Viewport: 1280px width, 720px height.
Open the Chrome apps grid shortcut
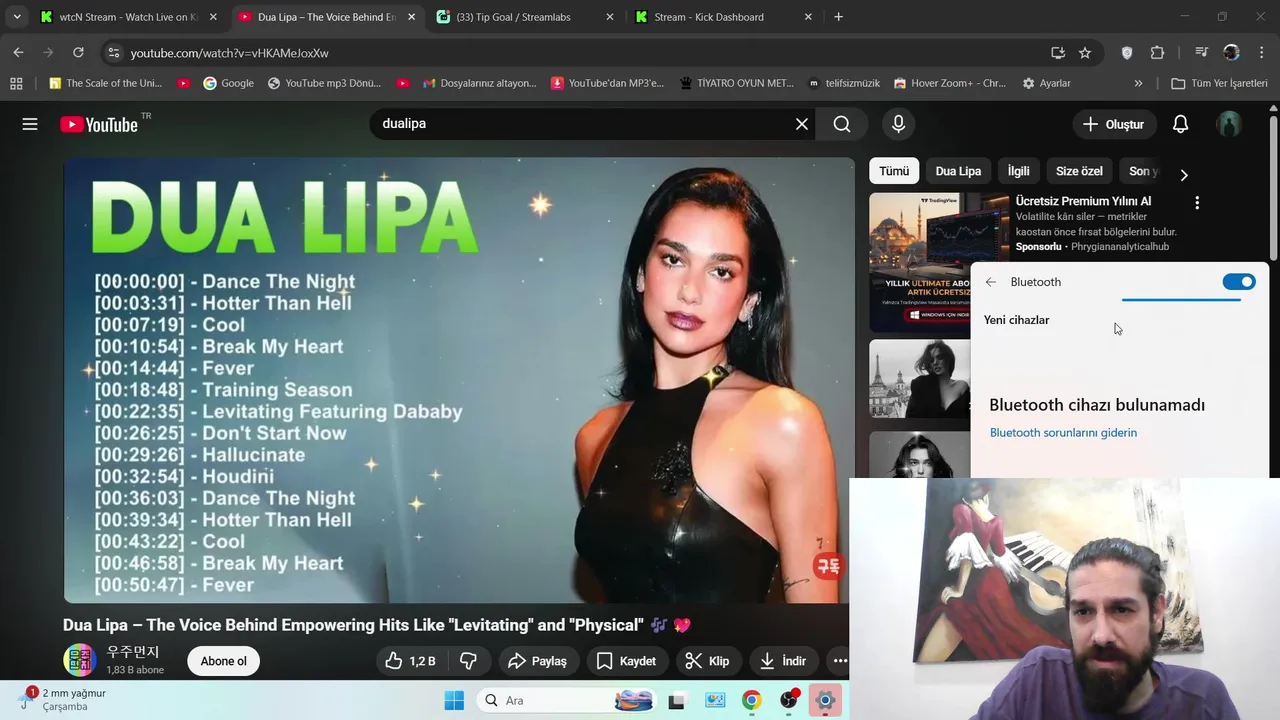point(16,83)
